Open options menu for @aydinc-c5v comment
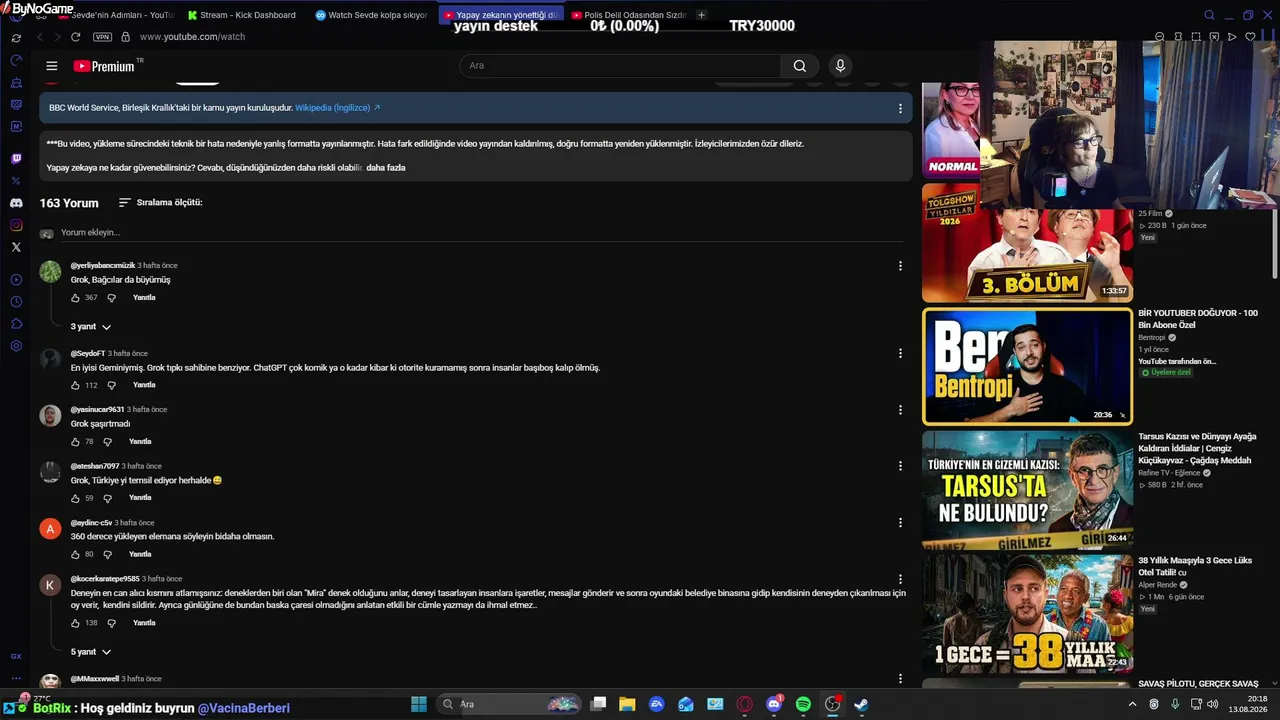Image resolution: width=1280 pixels, height=720 pixels. (900, 523)
